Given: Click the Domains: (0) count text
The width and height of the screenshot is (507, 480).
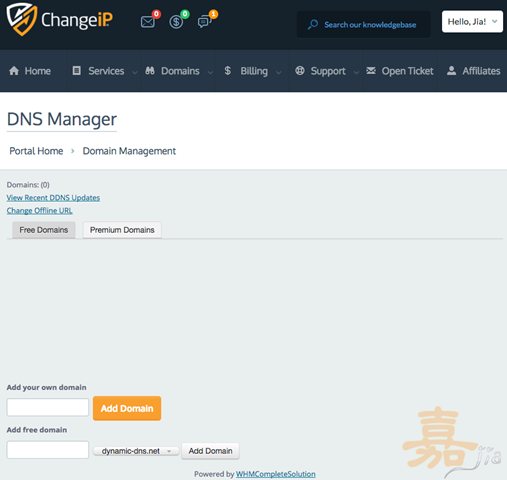Looking at the screenshot, I should pyautogui.click(x=28, y=185).
